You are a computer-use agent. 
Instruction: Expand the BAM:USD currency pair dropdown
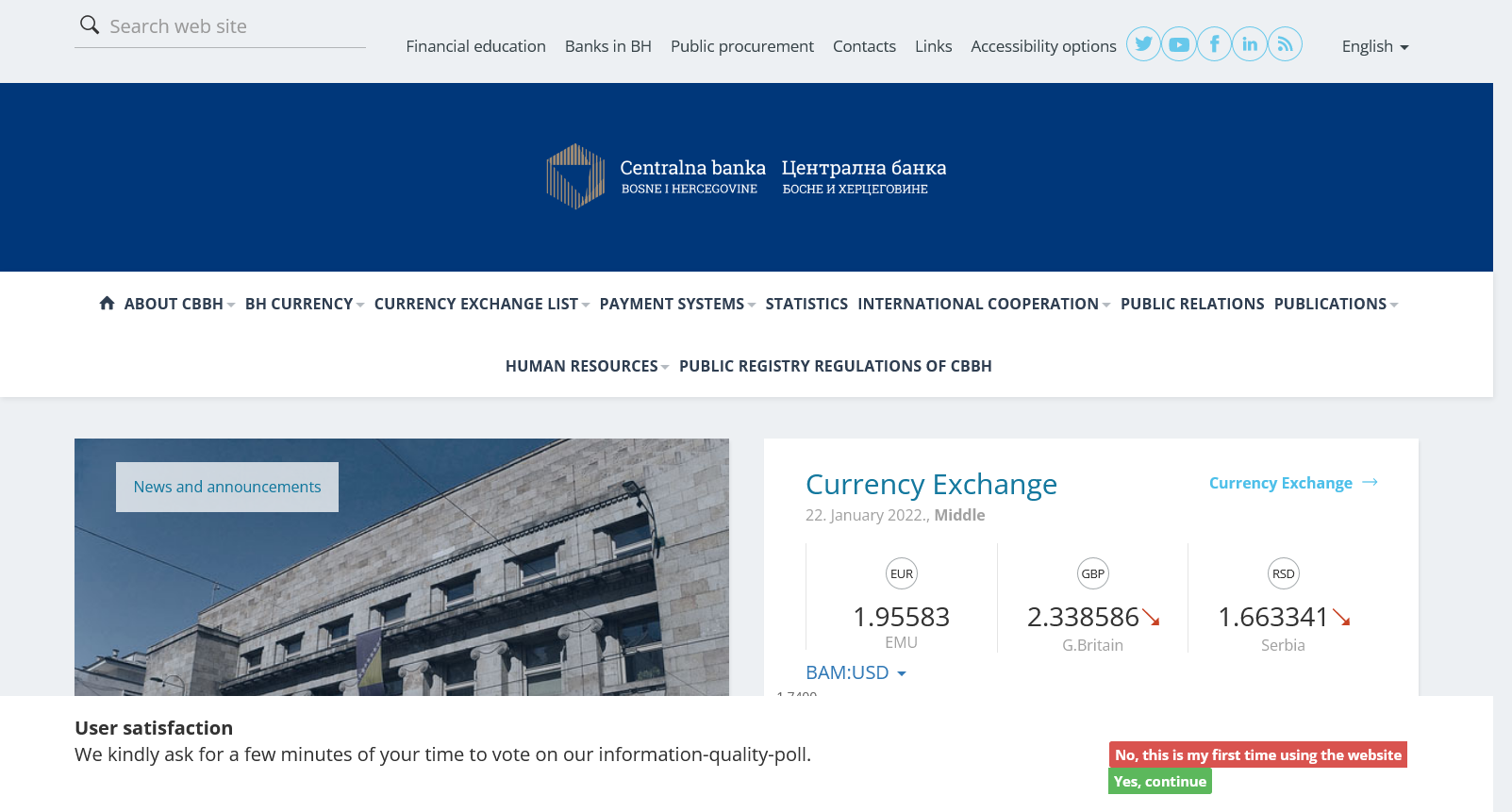[856, 672]
